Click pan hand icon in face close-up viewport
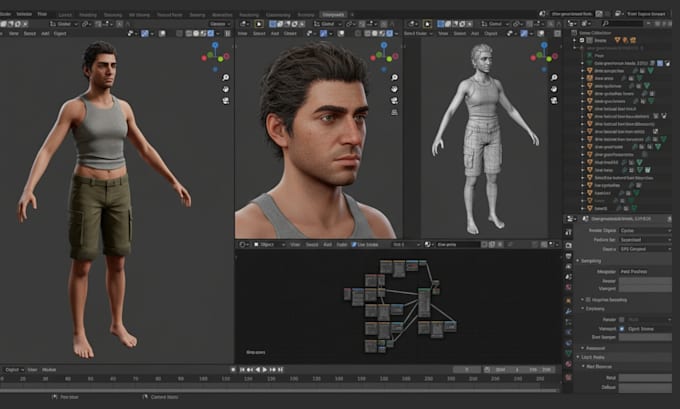Viewport: 680px width, 409px height. (x=394, y=89)
